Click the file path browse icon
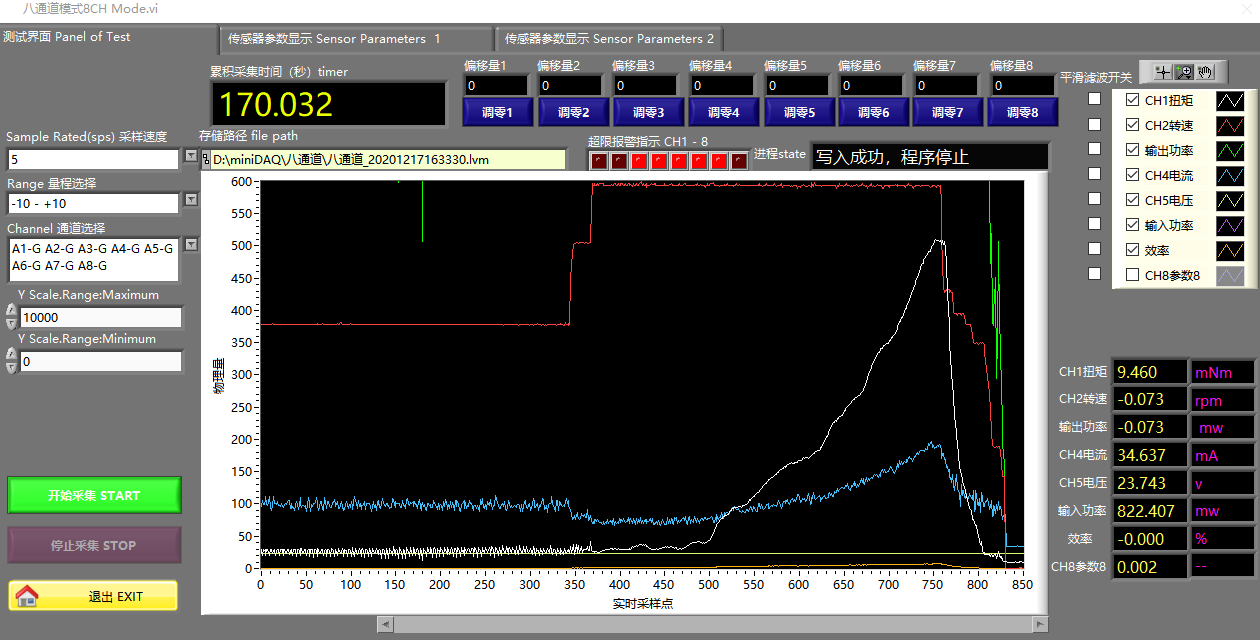Image resolution: width=1260 pixels, height=640 pixels. pyautogui.click(x=206, y=159)
